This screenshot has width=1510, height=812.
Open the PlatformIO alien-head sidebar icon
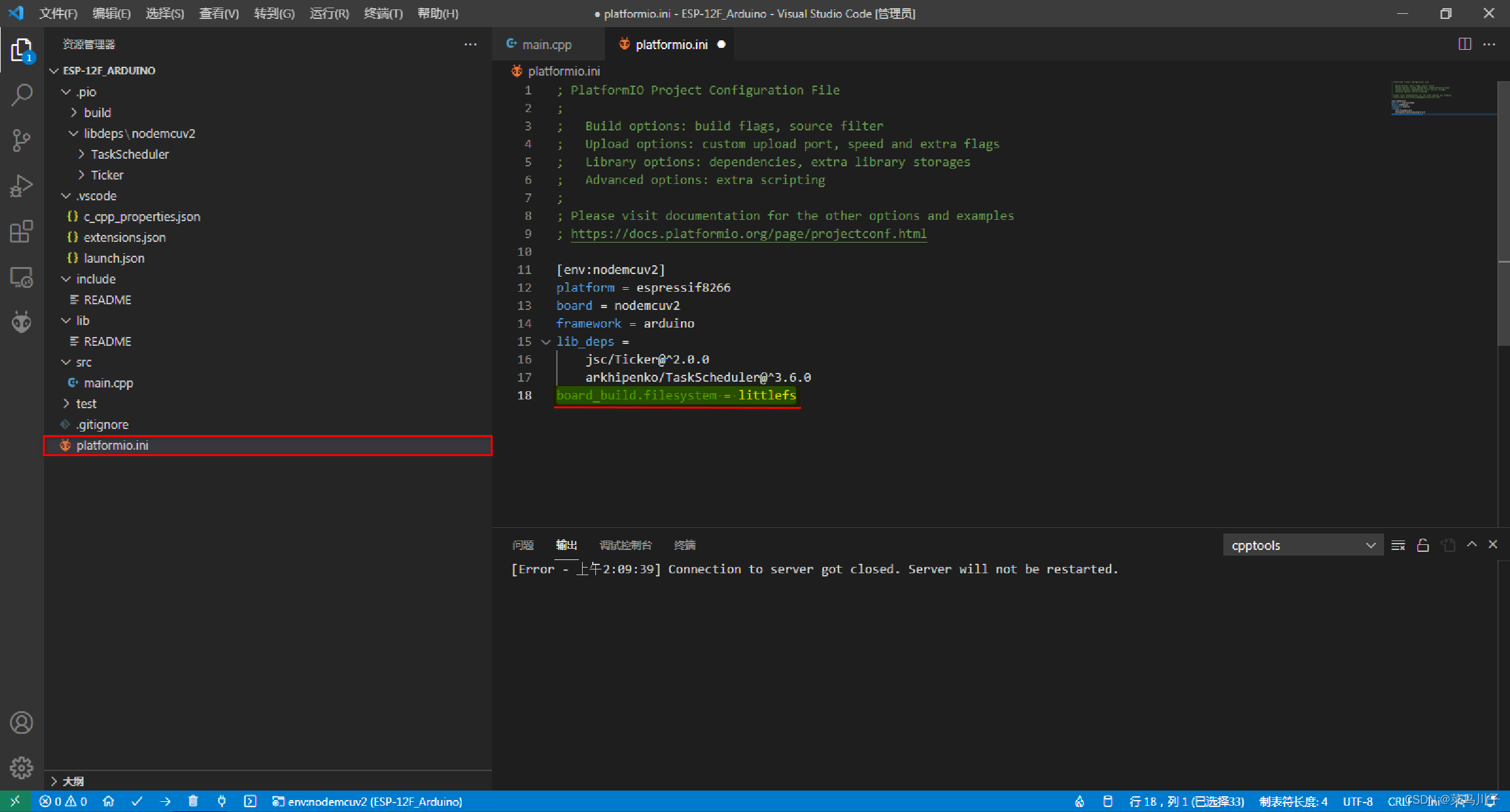point(21,323)
